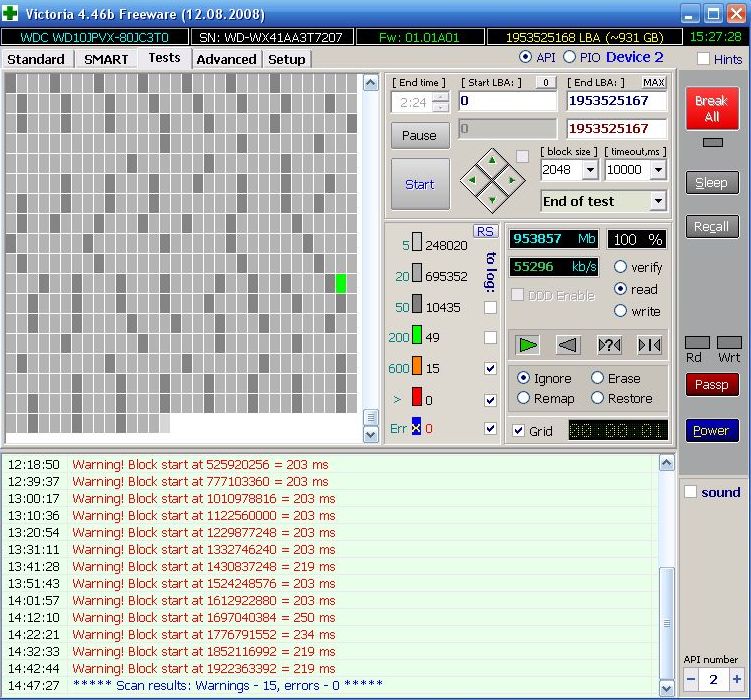Image resolution: width=751 pixels, height=700 pixels.
Task: Click the up arrow on the diamond navigator
Action: coord(492,161)
